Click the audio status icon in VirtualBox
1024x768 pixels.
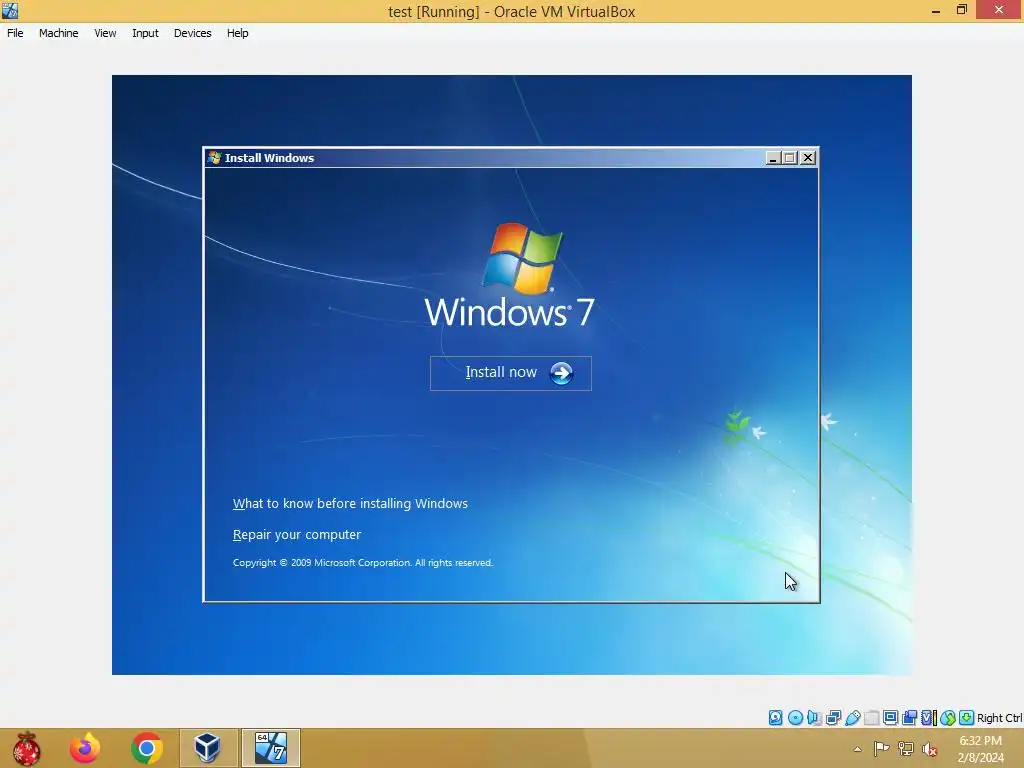[814, 718]
